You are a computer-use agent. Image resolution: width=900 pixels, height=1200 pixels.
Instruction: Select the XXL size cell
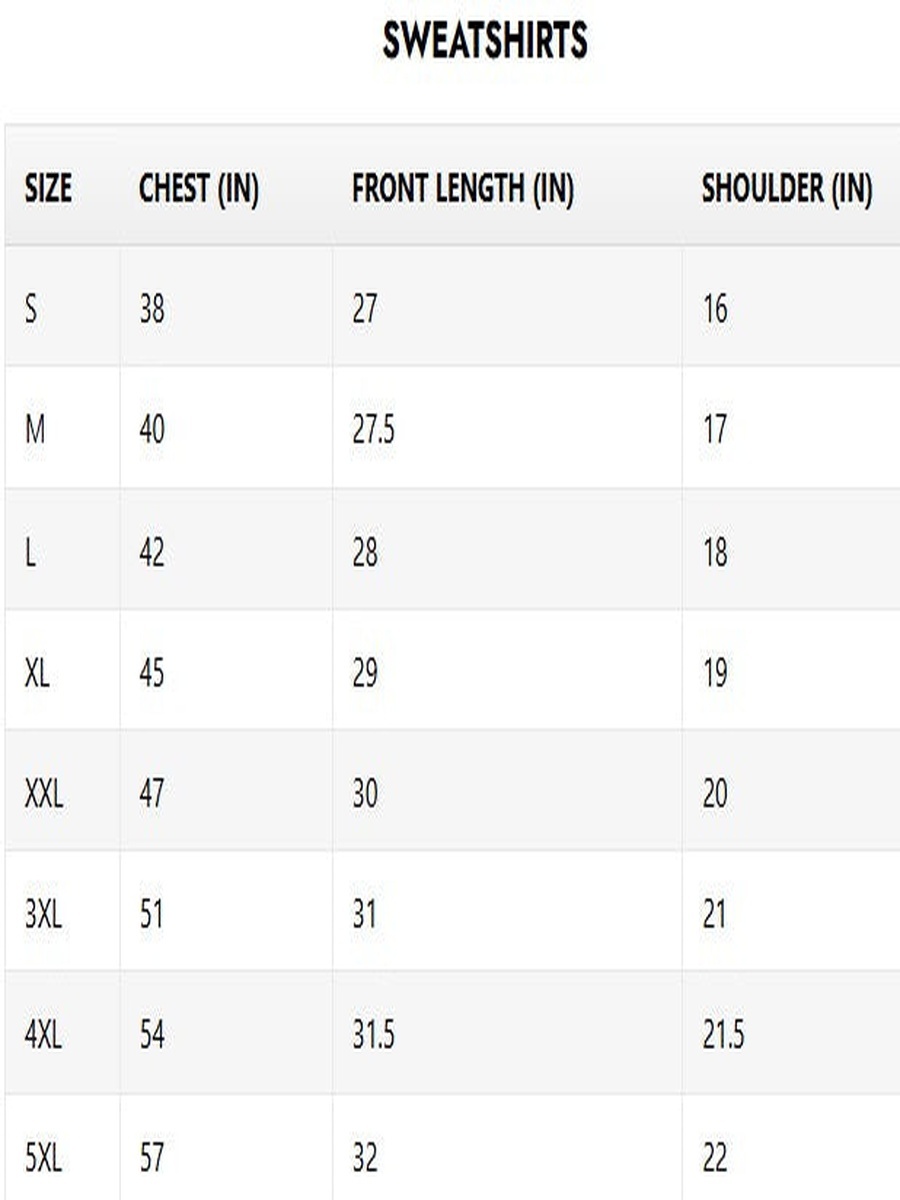point(43,794)
